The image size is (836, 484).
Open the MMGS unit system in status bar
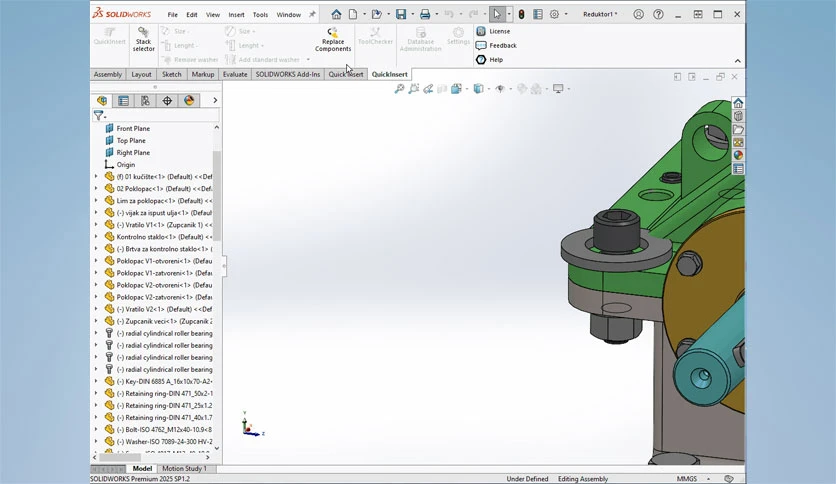[687, 479]
